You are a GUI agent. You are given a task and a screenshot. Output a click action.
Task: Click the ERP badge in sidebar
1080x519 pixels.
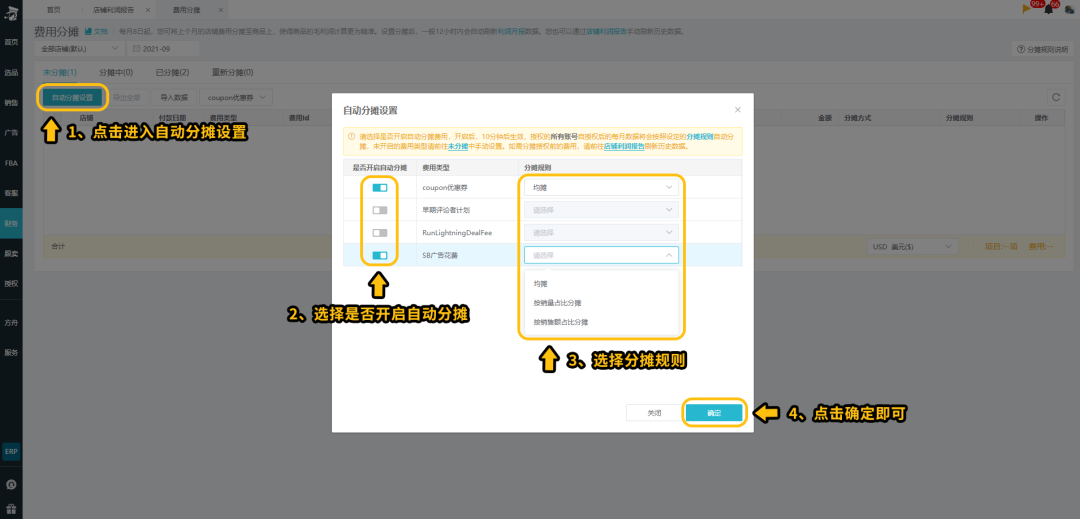[11, 452]
